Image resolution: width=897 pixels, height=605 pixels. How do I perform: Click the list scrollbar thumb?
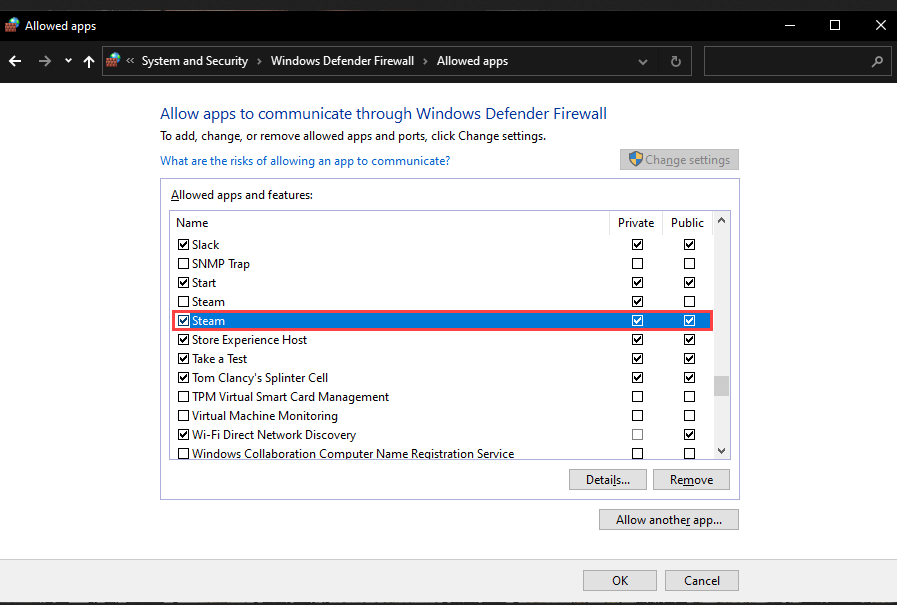coord(721,386)
